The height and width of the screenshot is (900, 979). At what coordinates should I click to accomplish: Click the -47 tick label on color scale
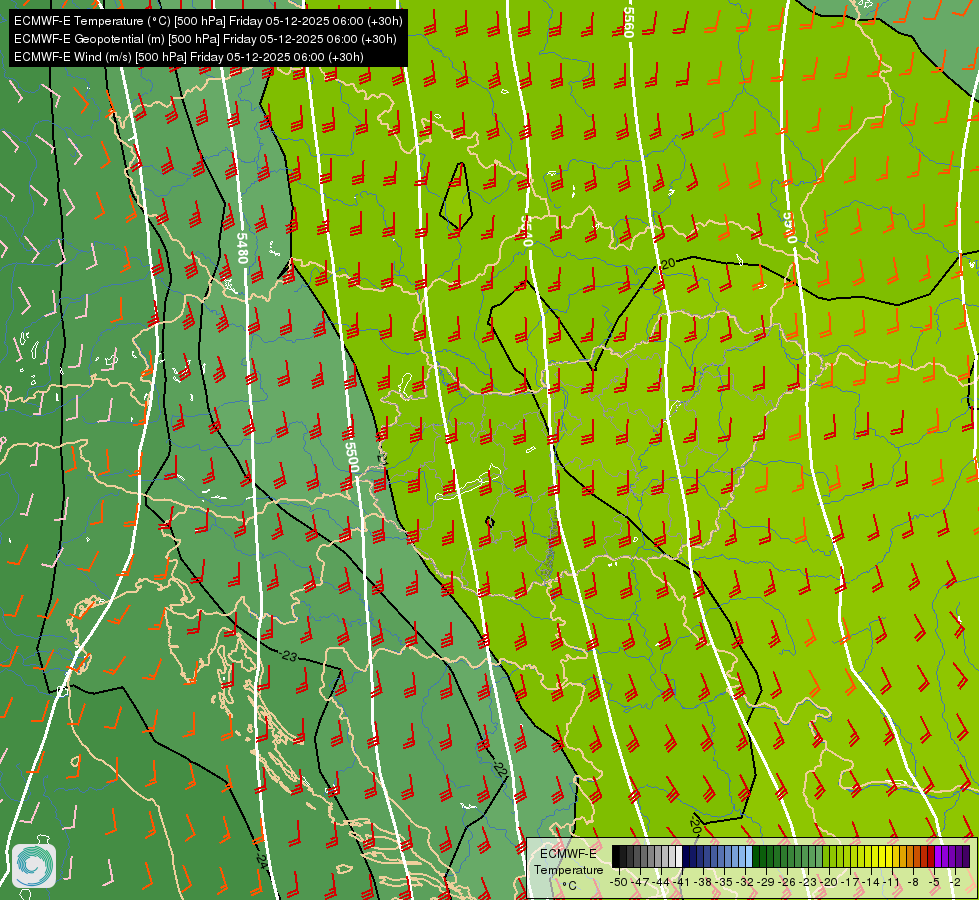click(x=640, y=883)
